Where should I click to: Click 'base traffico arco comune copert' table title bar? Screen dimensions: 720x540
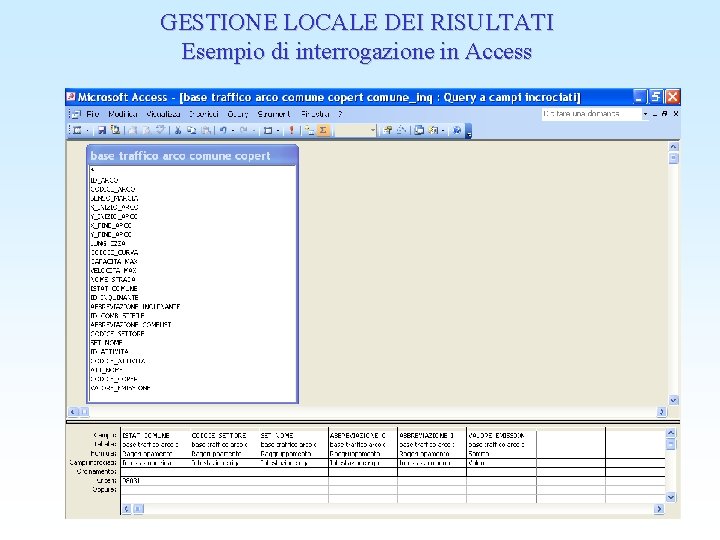192,156
